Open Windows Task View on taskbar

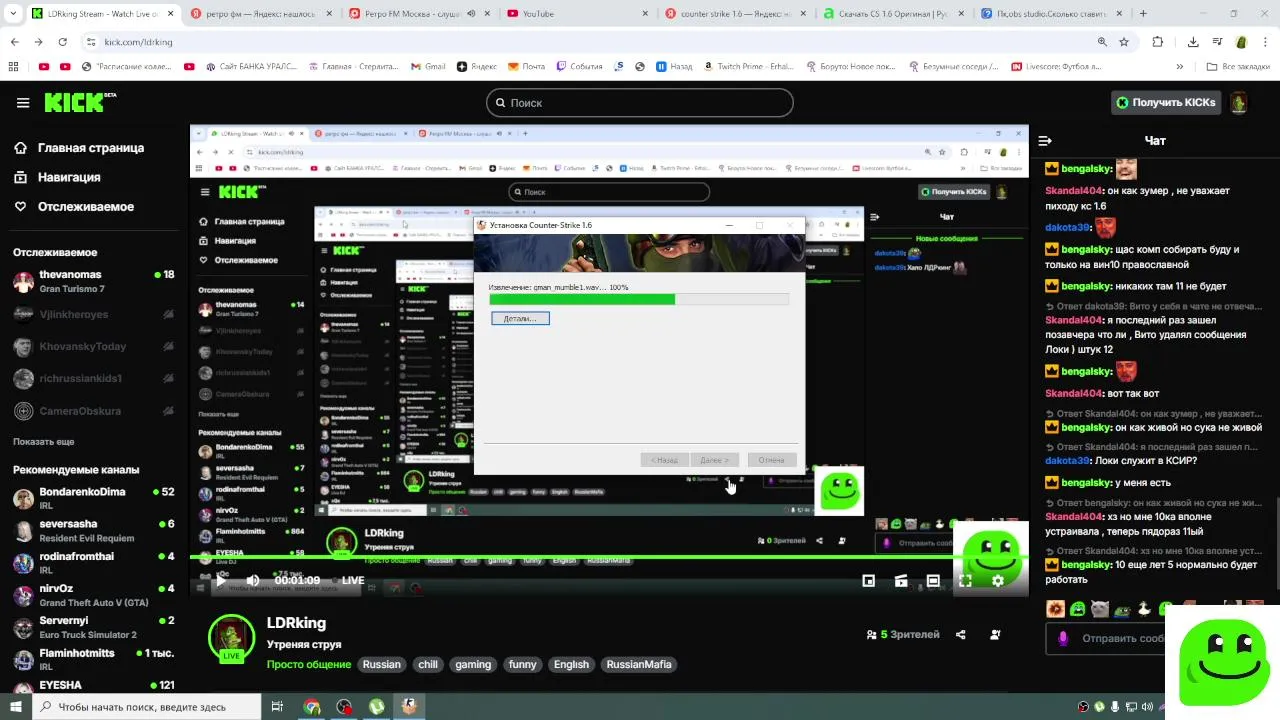pos(277,707)
